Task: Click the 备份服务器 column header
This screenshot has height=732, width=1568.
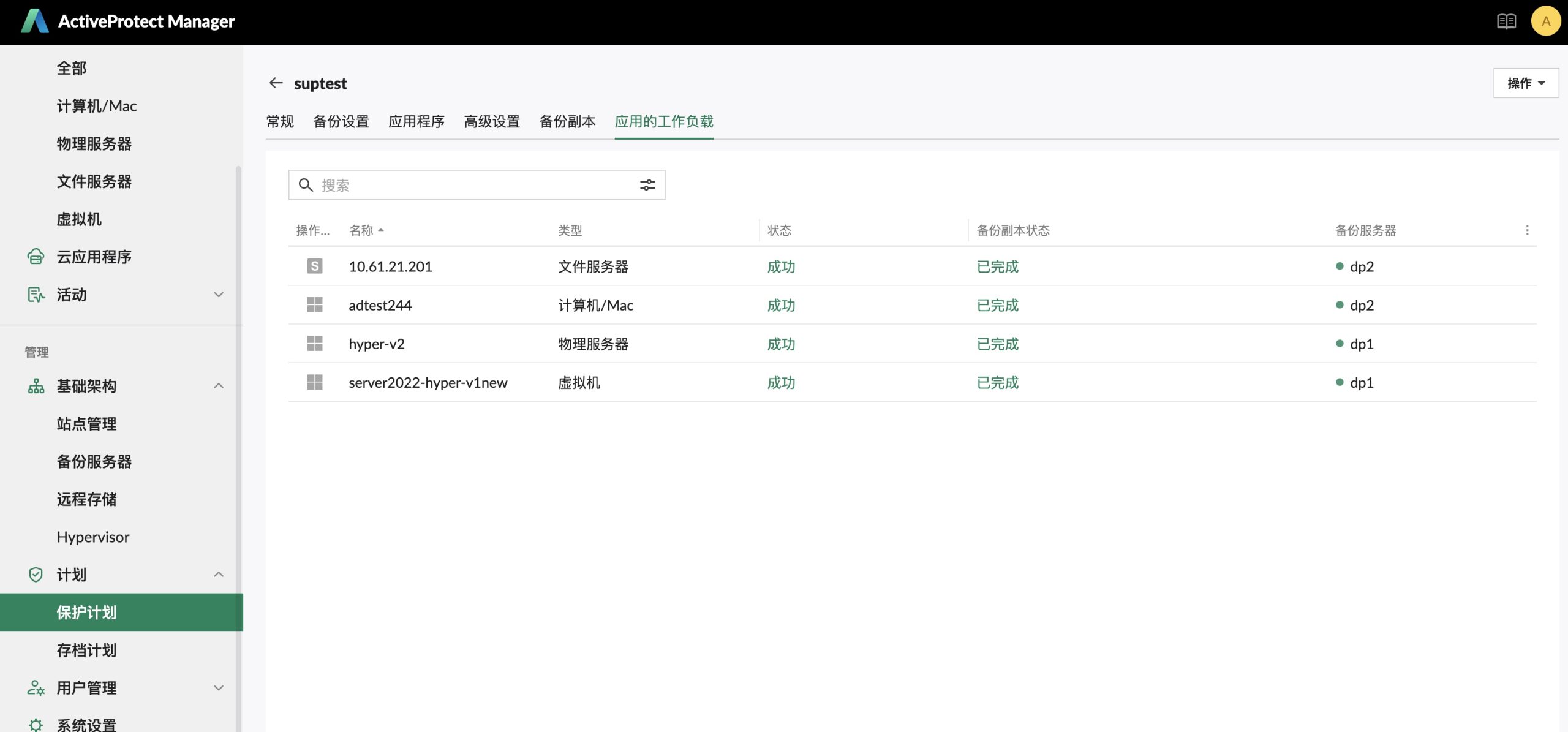Action: coord(1366,230)
